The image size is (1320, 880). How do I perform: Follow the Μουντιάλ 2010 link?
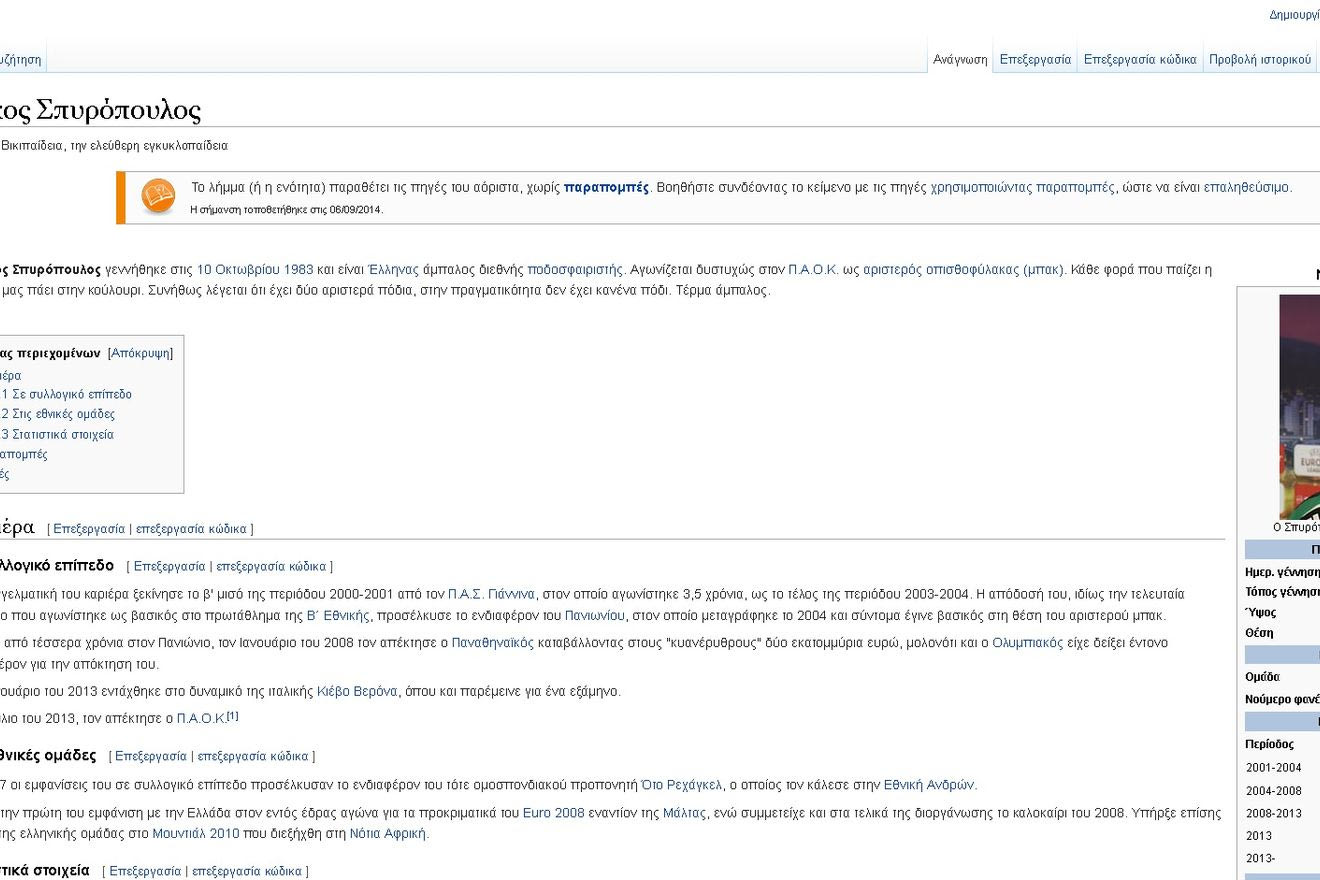pos(193,833)
